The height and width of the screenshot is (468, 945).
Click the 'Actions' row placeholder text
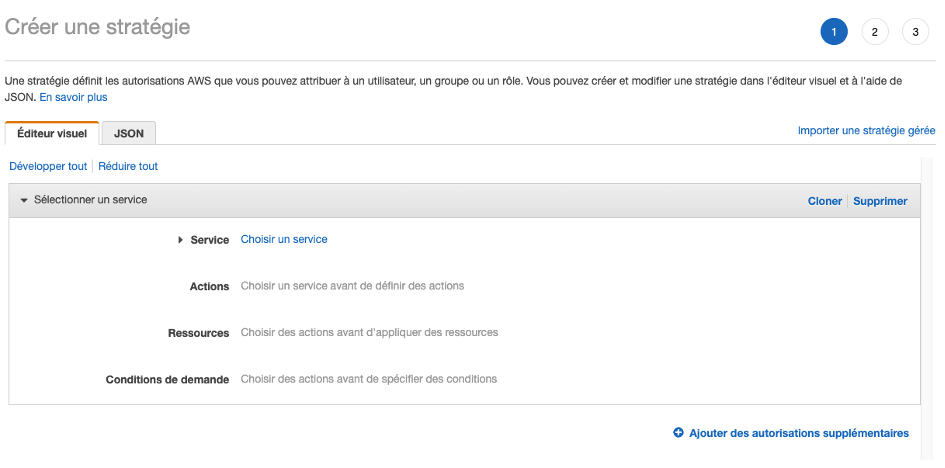pyautogui.click(x=352, y=286)
